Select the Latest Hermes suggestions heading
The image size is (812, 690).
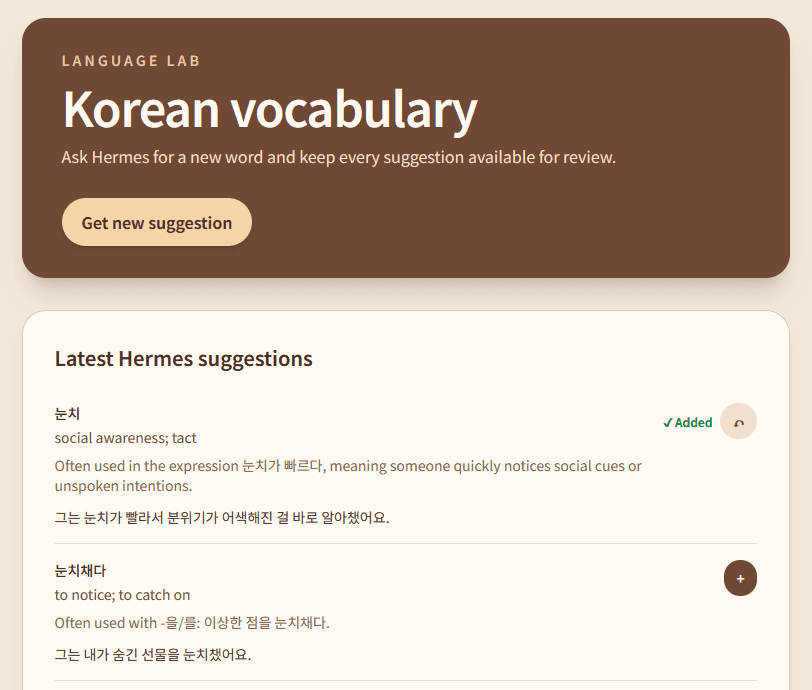(x=184, y=358)
